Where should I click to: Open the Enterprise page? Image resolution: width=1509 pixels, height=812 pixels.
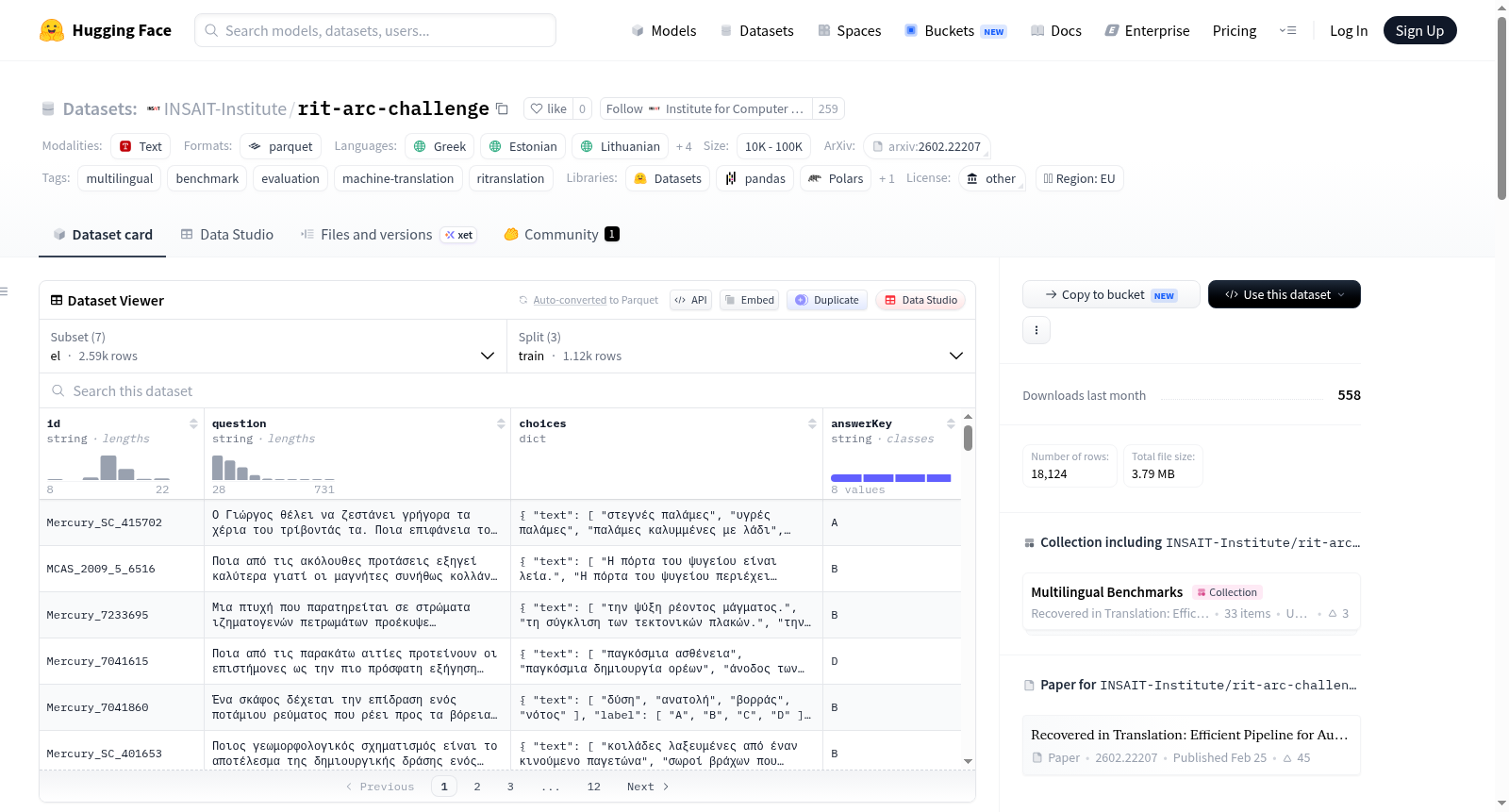(1148, 31)
